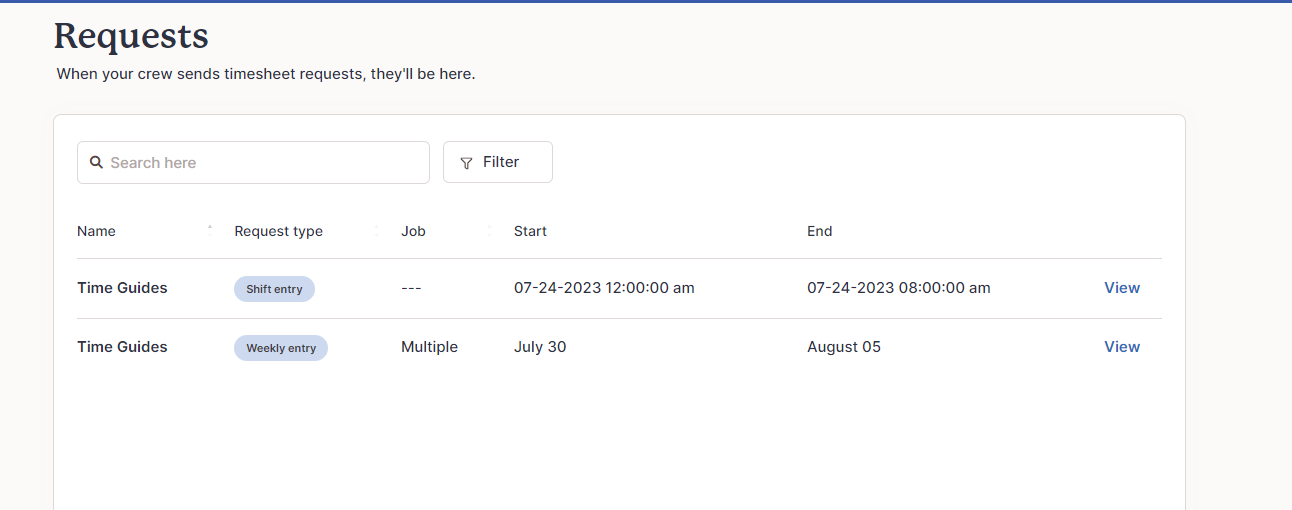Click the funnel icon beside Filter
1292x510 pixels.
(466, 163)
